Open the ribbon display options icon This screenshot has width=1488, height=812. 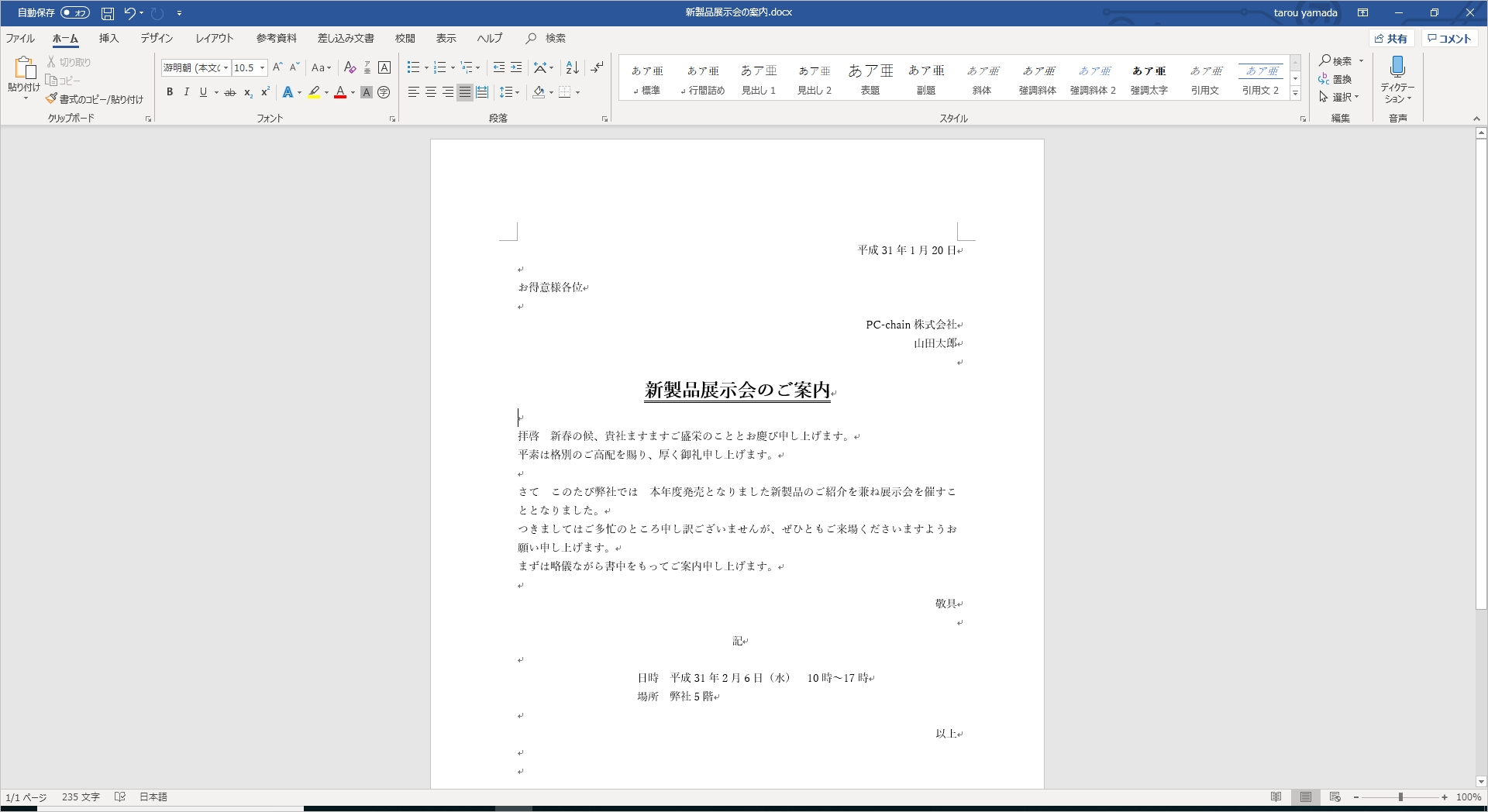[x=1362, y=12]
